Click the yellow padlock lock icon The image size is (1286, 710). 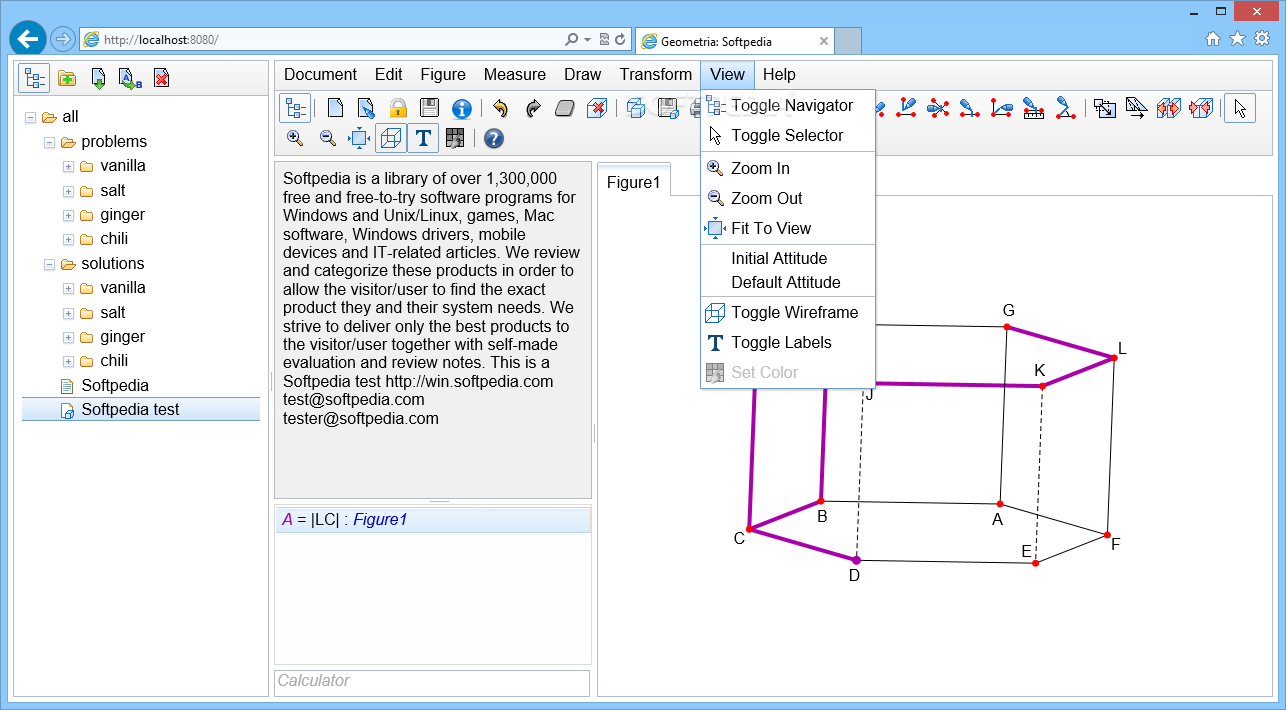point(398,108)
